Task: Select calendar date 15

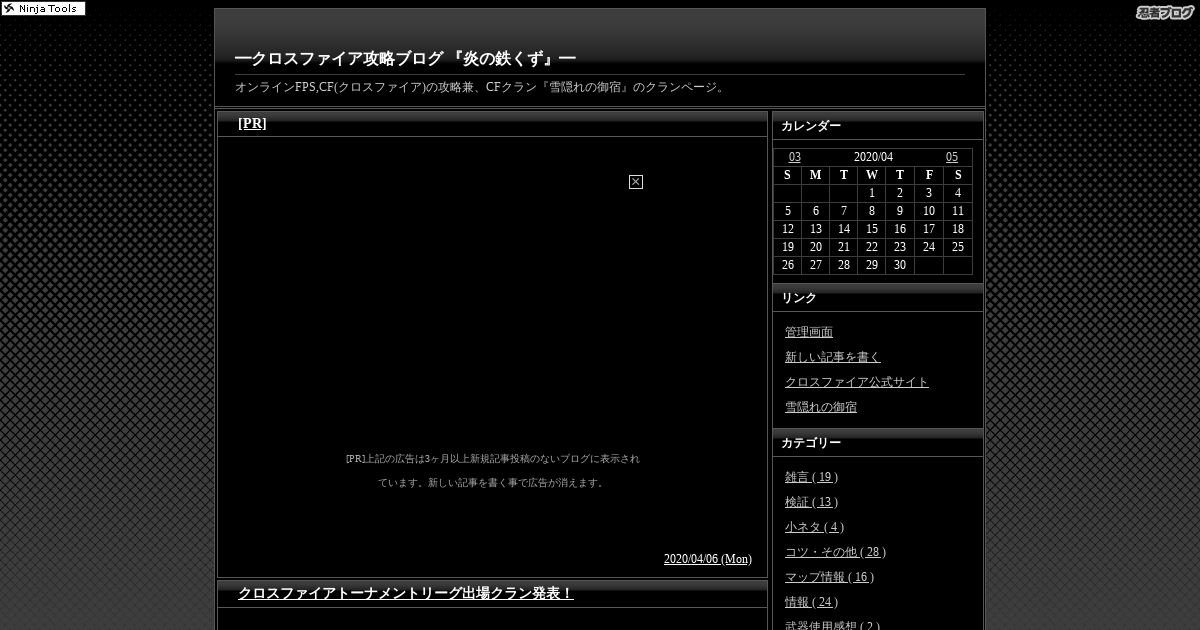Action: (871, 229)
